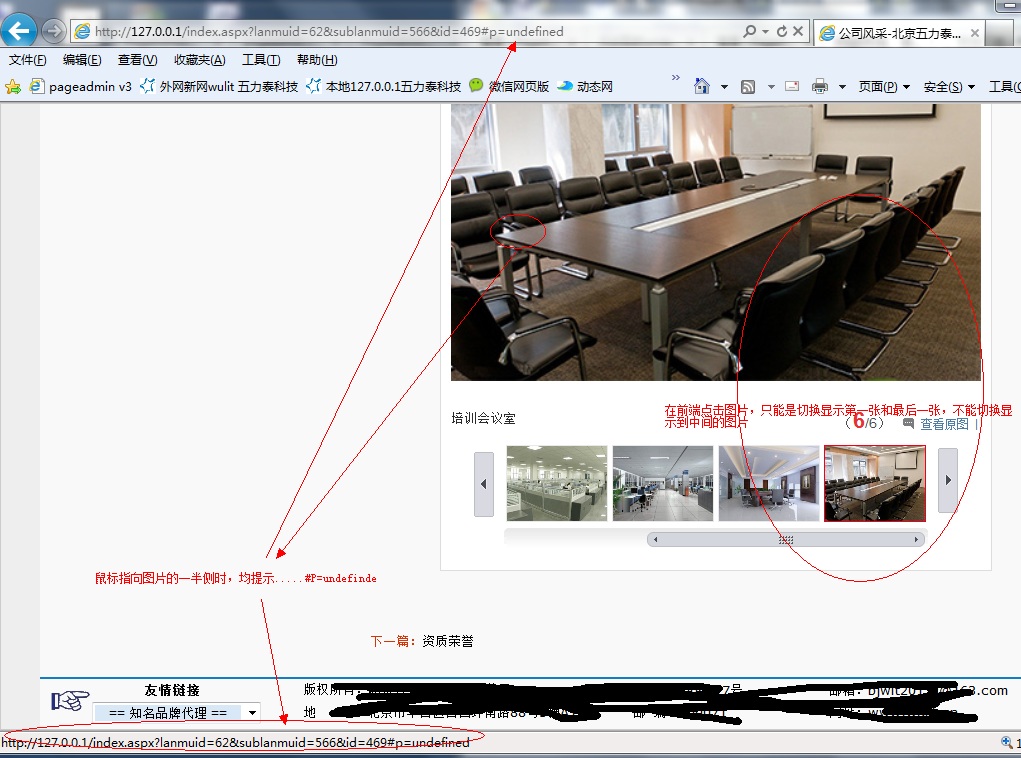This screenshot has width=1021, height=758.
Task: Expand the 安全(S) dropdown menu
Action: click(949, 87)
